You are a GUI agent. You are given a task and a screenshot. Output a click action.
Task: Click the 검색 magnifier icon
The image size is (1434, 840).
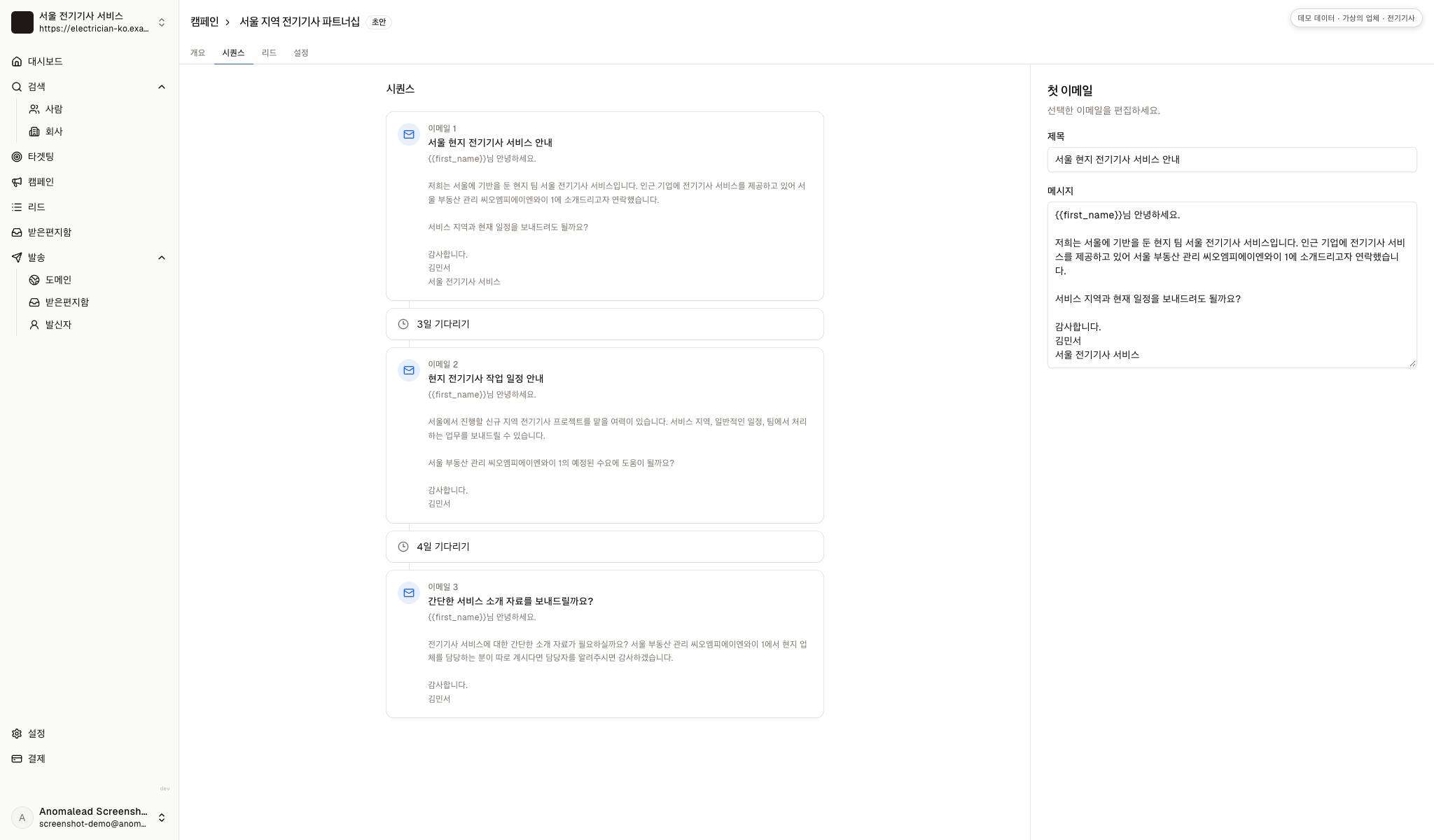tap(17, 87)
